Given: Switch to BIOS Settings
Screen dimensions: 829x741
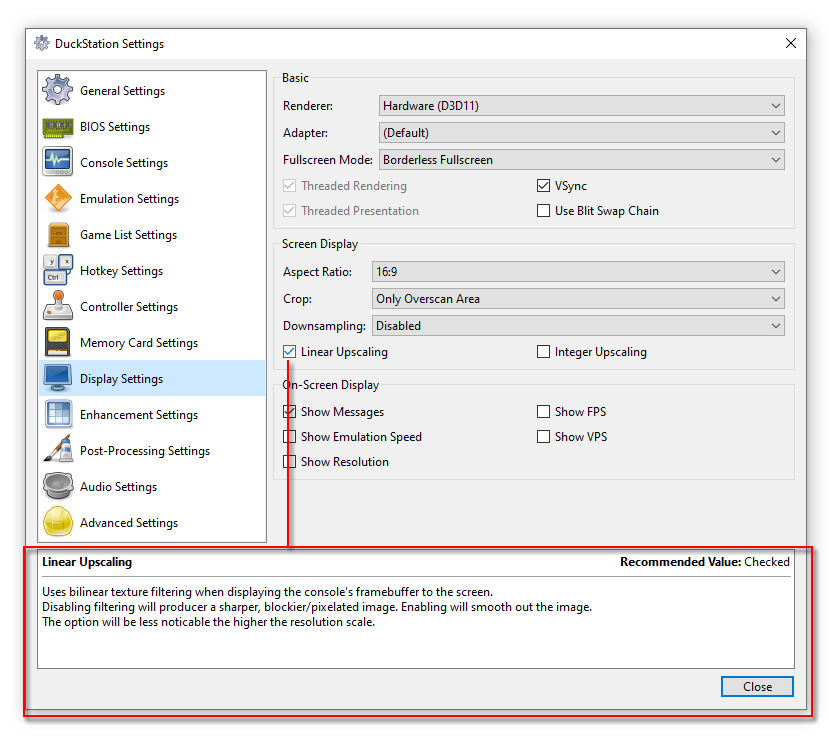Looking at the screenshot, I should pos(115,127).
